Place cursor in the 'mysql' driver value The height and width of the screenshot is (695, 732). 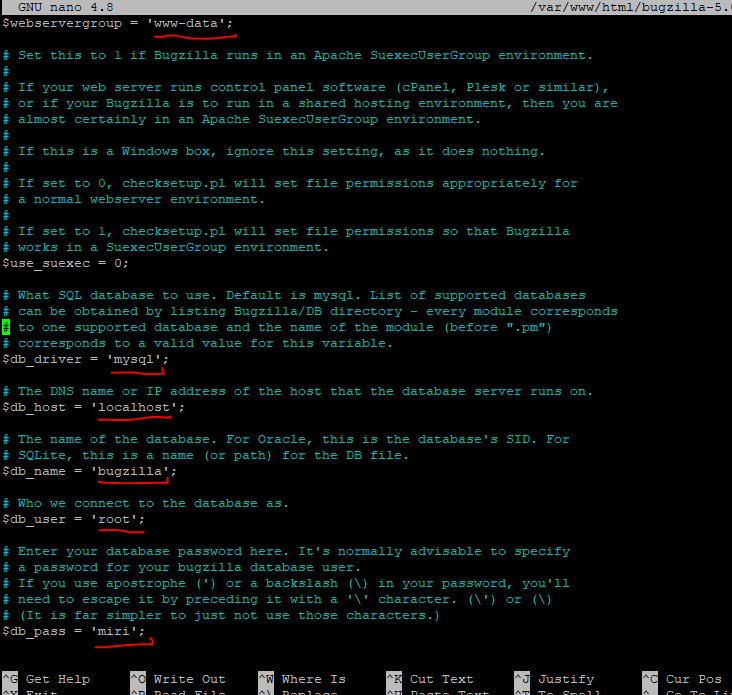point(137,359)
